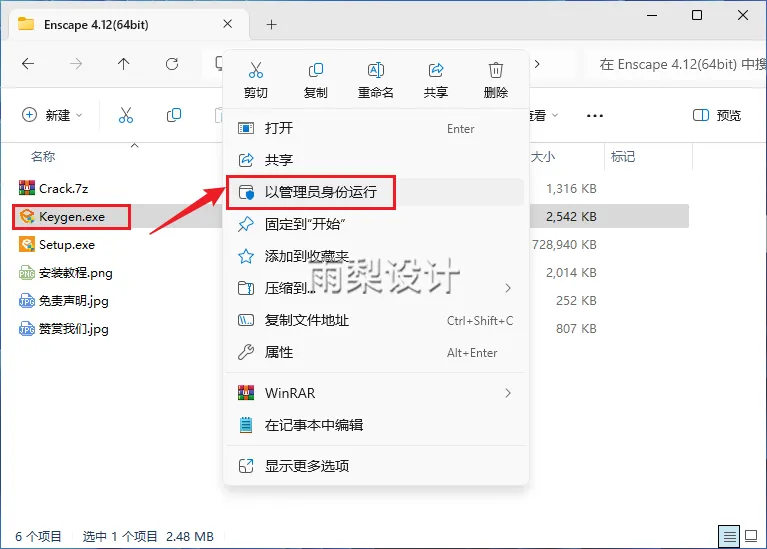Select the 赞赏我们.jpg file
This screenshot has width=767, height=549.
click(x=74, y=329)
